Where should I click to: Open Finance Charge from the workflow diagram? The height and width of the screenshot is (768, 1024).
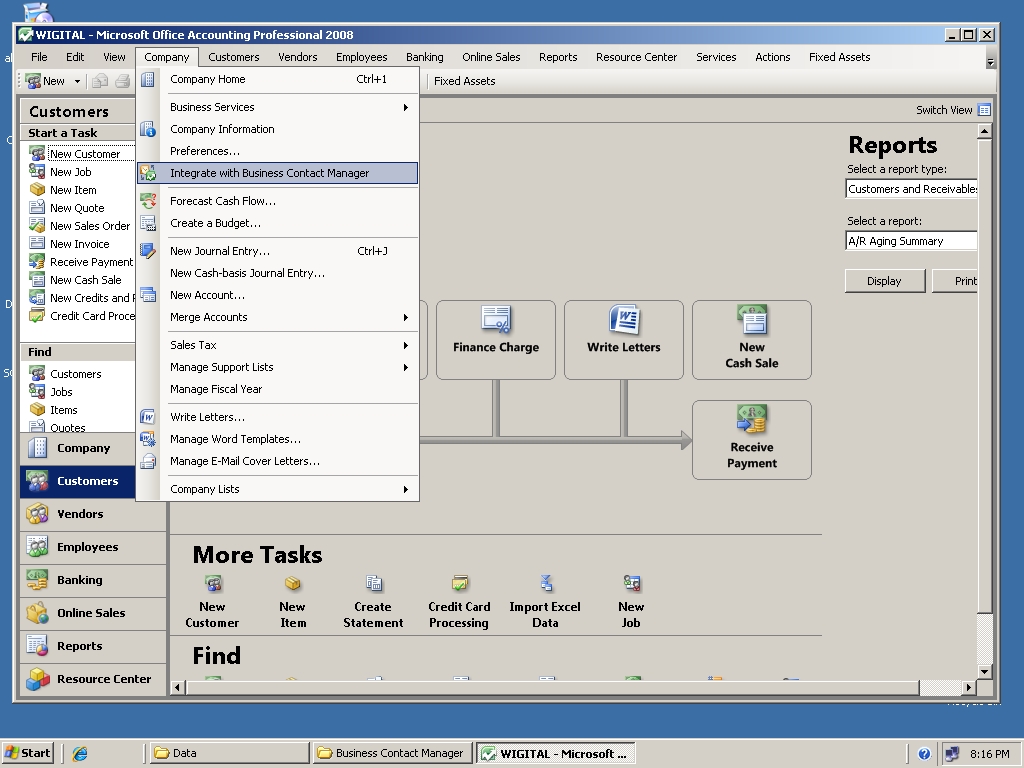[x=496, y=340]
